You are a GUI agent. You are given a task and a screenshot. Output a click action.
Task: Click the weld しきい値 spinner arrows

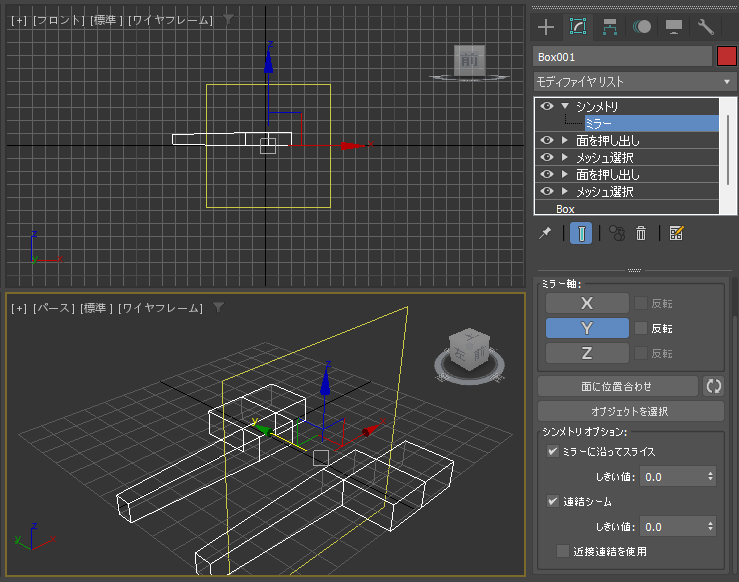(710, 527)
